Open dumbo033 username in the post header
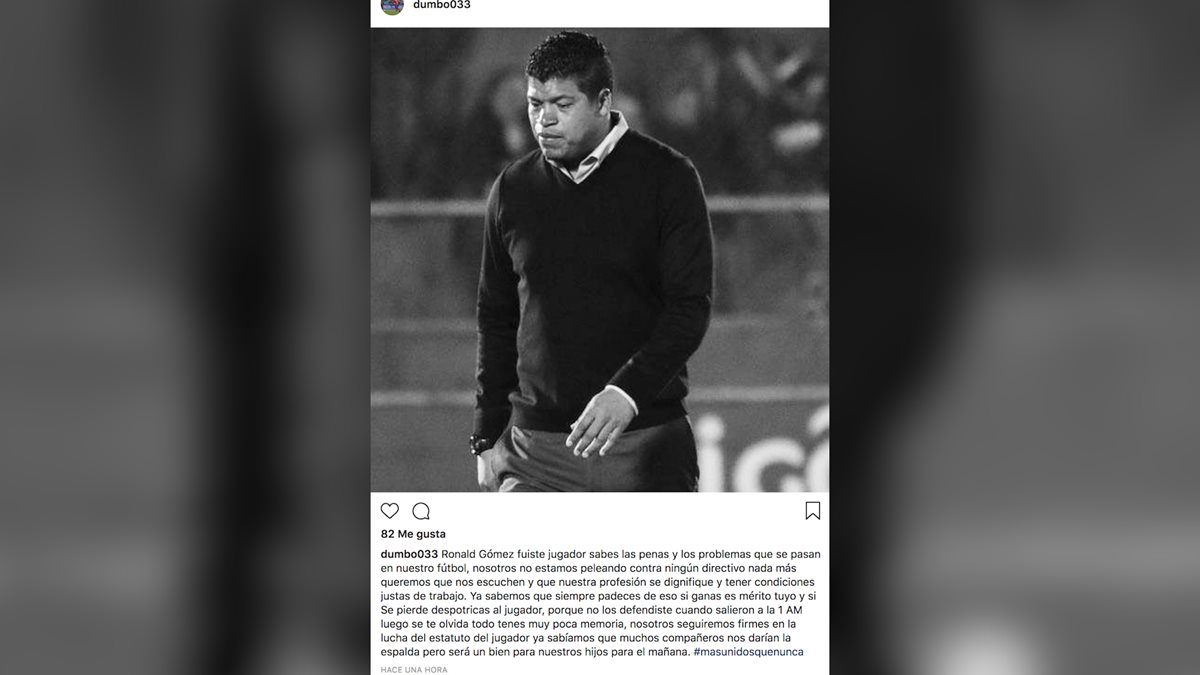The height and width of the screenshot is (675, 1200). point(442,5)
